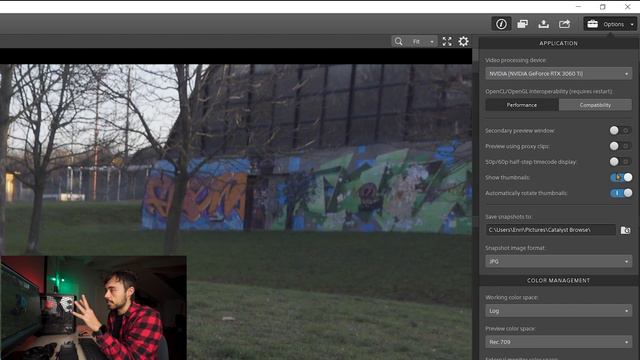The height and width of the screenshot is (360, 640).
Task: Open Video processing device dropdown
Action: 558,73
